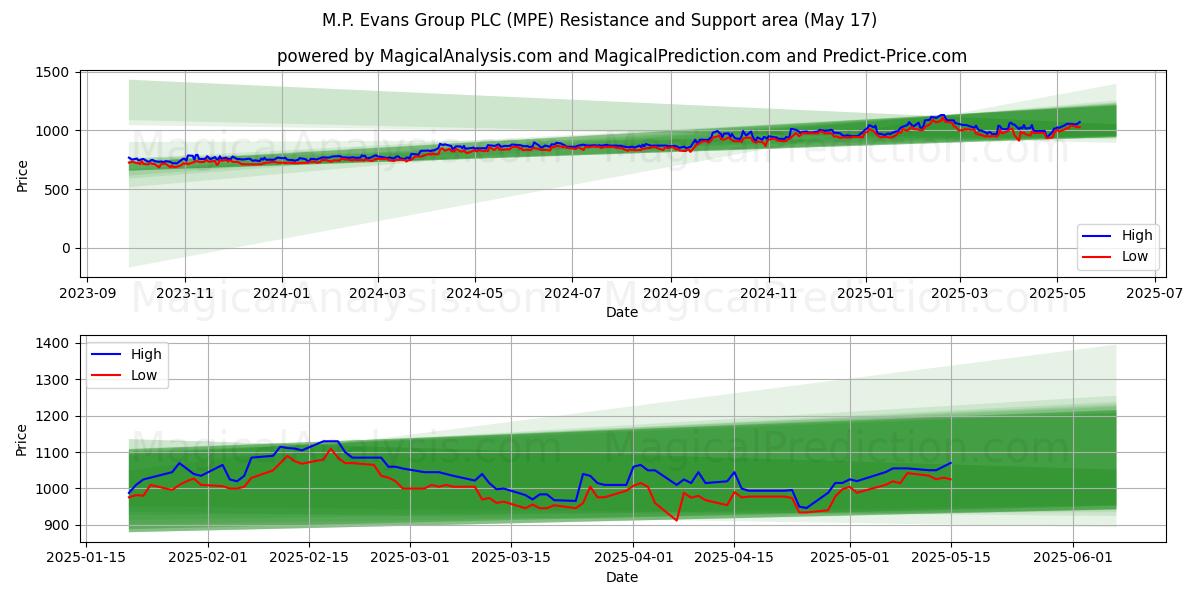Click the lower chart 'Price' axis label
The height and width of the screenshot is (600, 1200).
pyautogui.click(x=23, y=439)
